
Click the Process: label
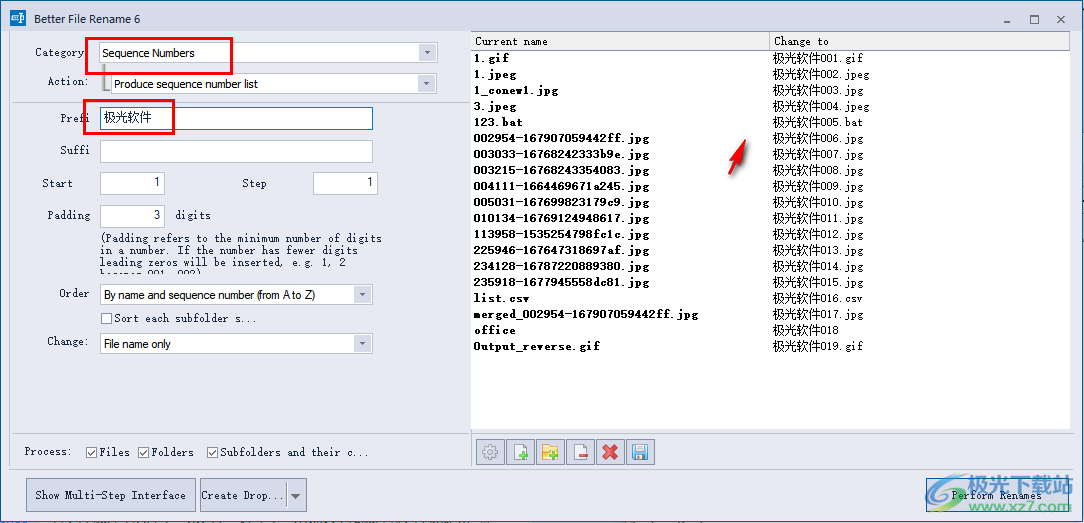[x=48, y=452]
